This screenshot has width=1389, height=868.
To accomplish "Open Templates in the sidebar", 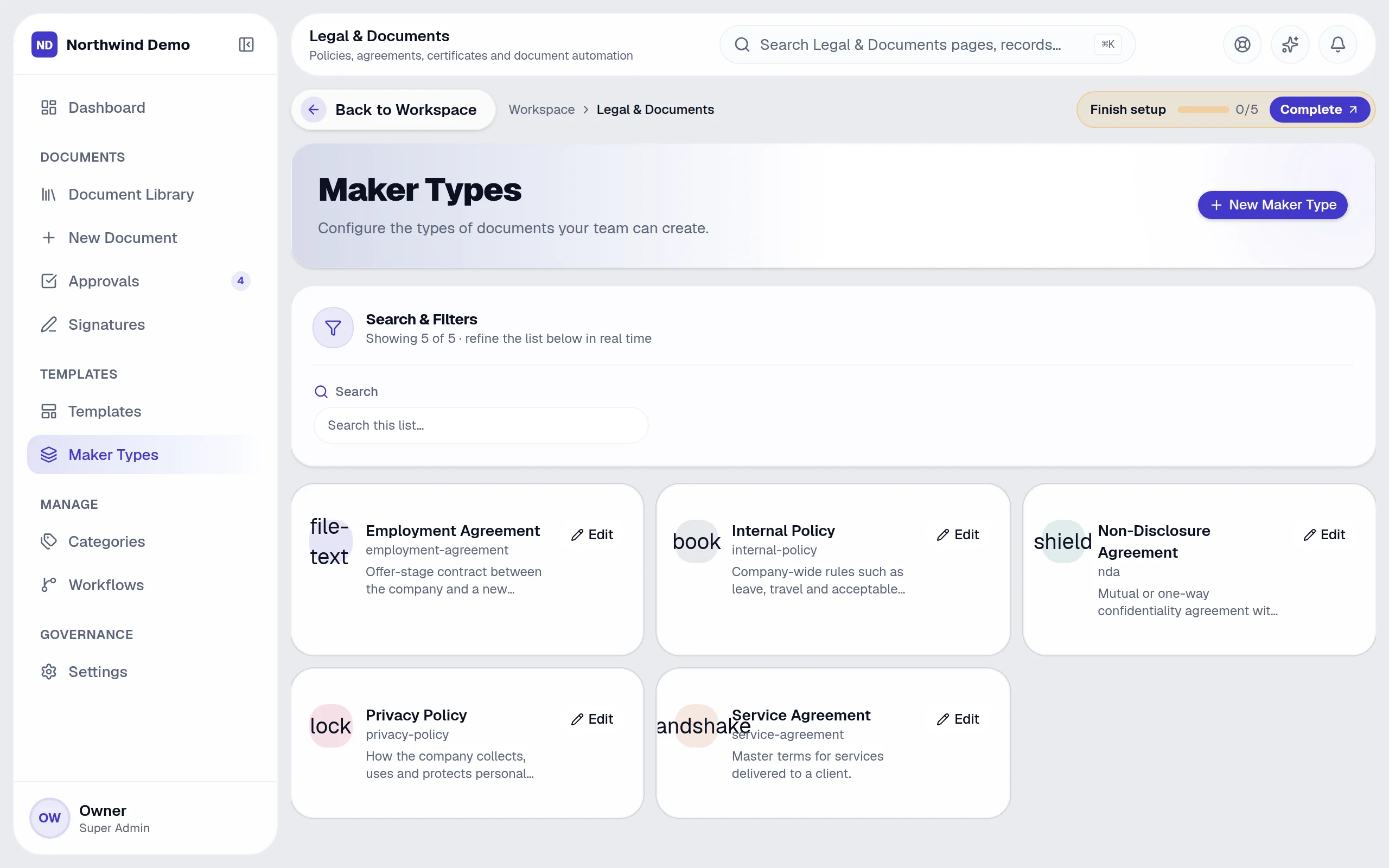I will point(145,412).
